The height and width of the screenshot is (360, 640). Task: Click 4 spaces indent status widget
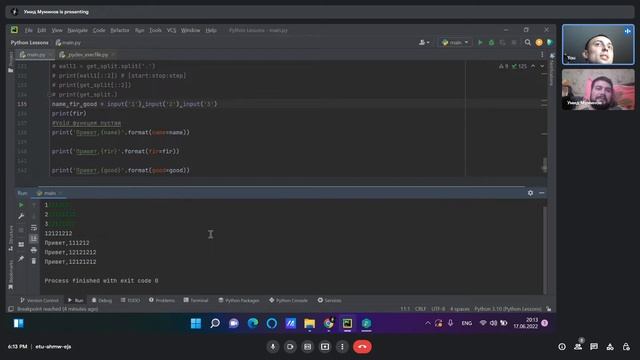(x=460, y=309)
